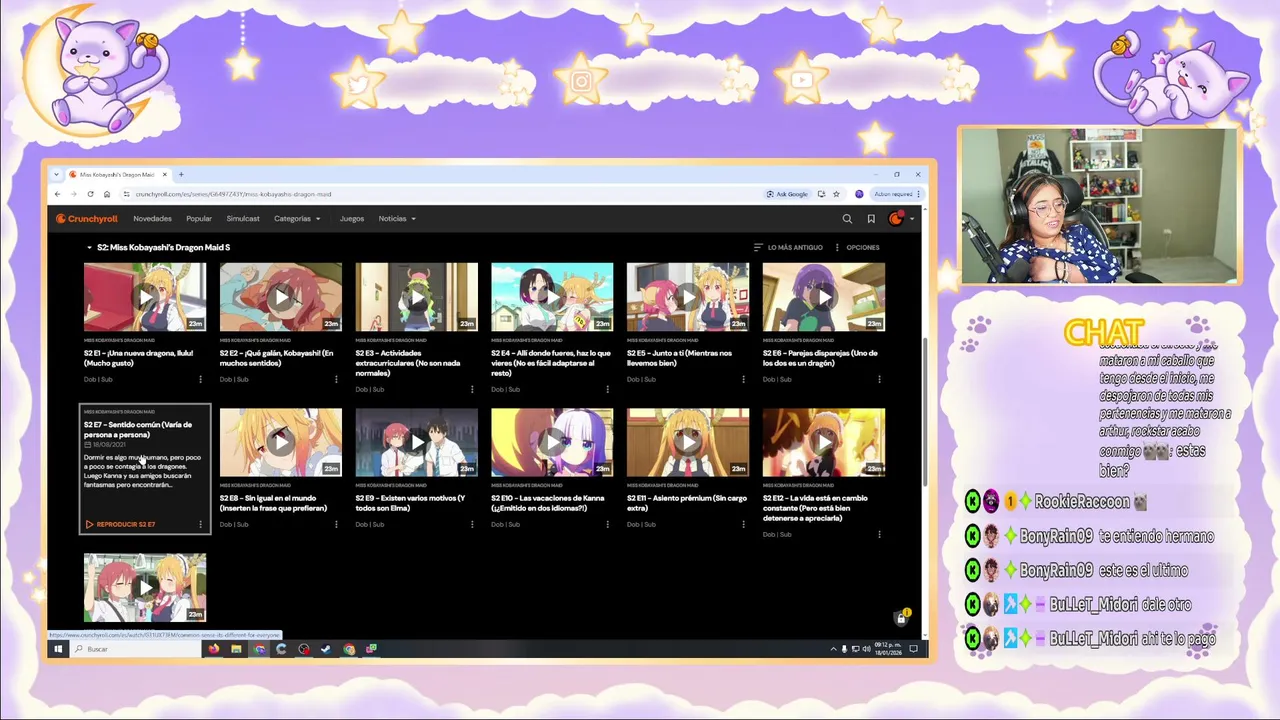The image size is (1280, 720).
Task: Go back in the Chrome browser
Action: click(57, 194)
